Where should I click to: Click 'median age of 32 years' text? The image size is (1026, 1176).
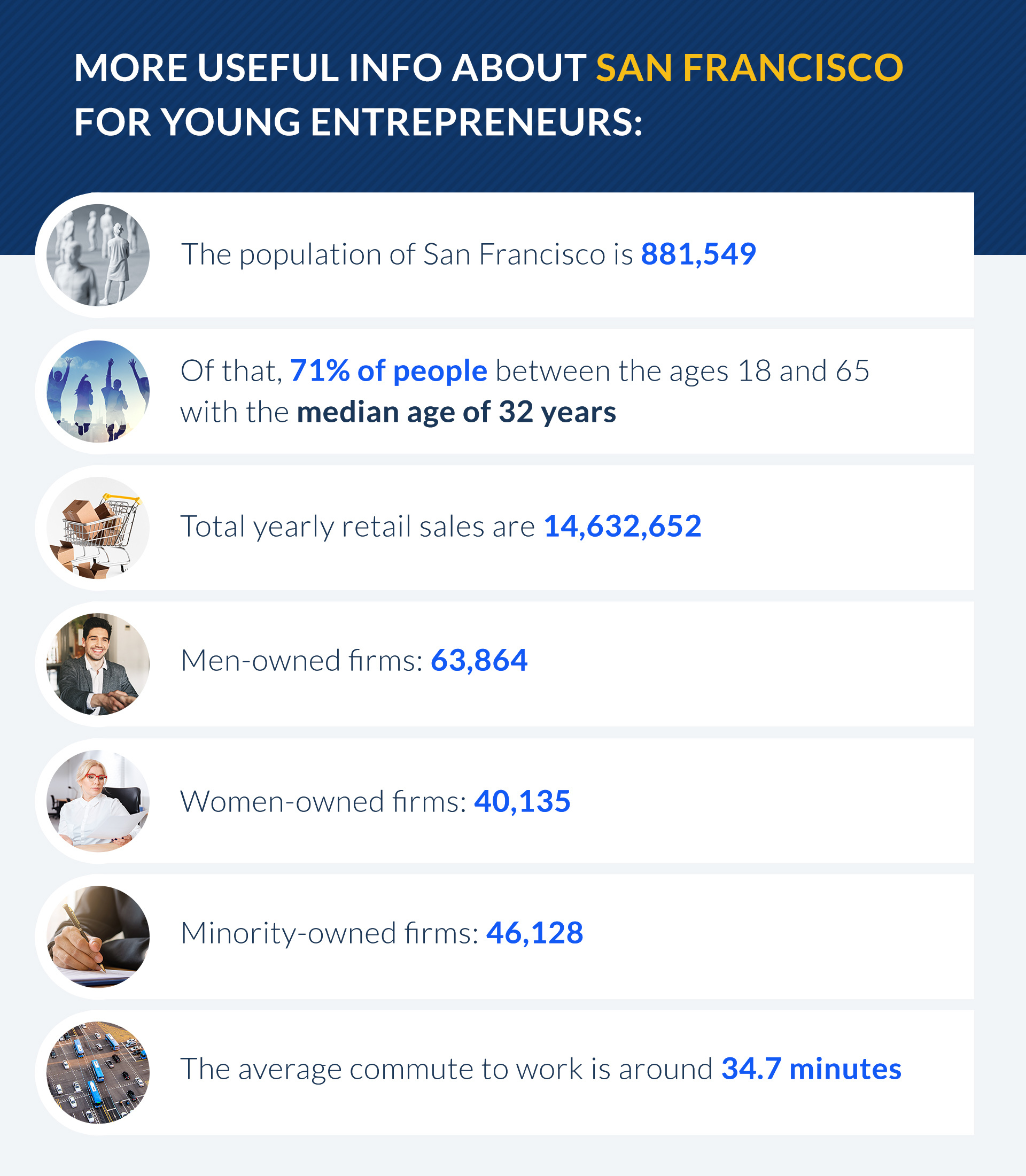456,412
